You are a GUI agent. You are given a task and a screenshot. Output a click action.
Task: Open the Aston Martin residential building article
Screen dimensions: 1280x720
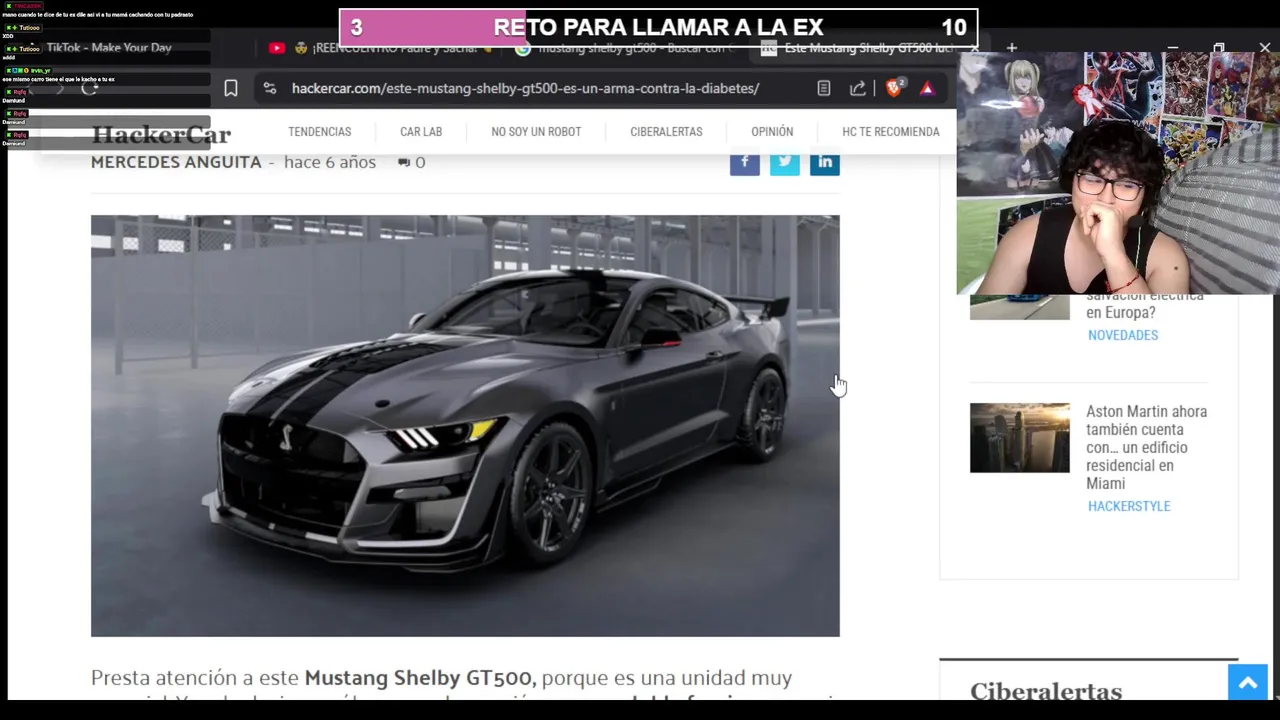pos(1147,447)
